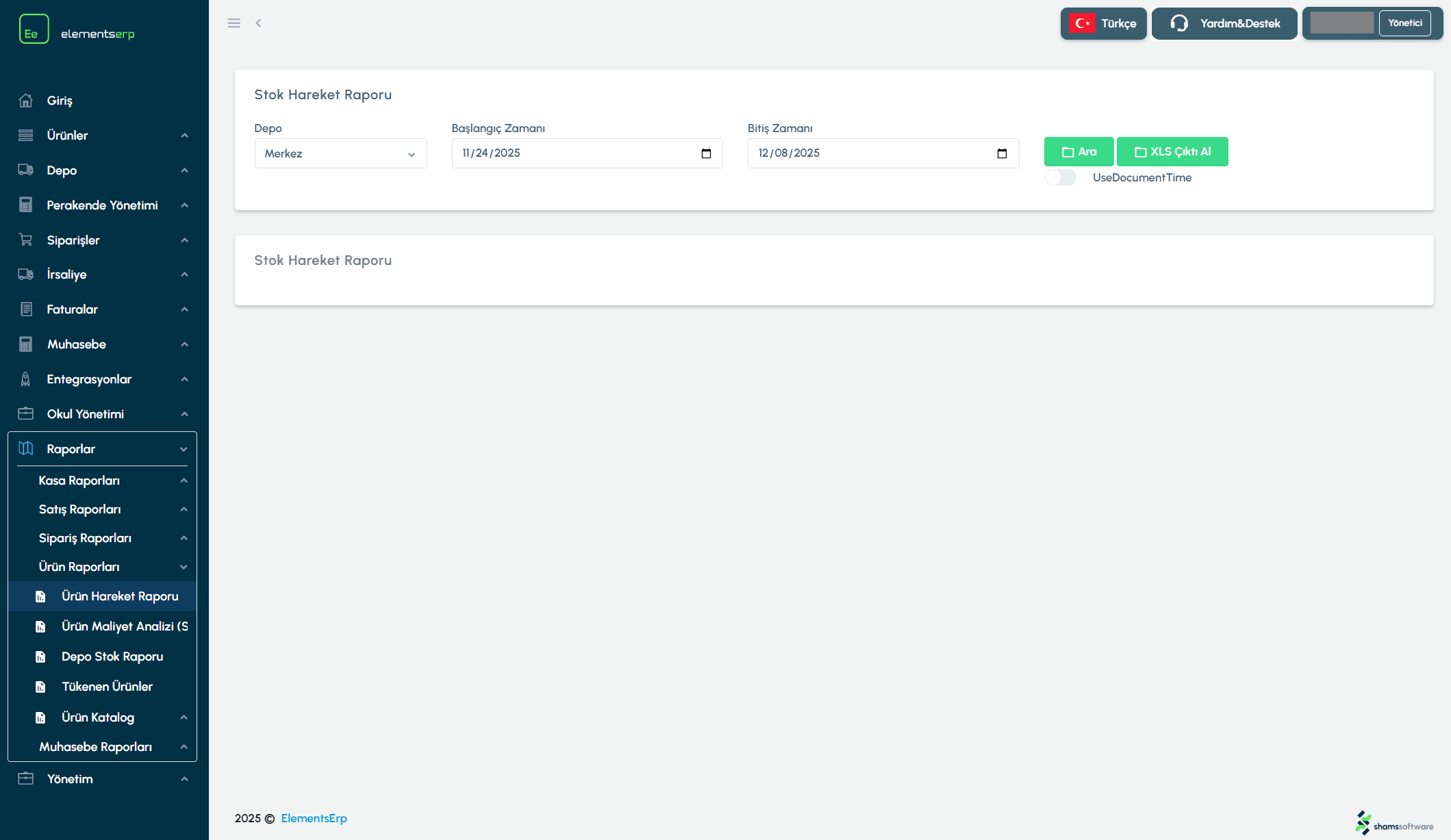Click XLS Çıktı Al export button
The height and width of the screenshot is (840, 1451).
1172,152
